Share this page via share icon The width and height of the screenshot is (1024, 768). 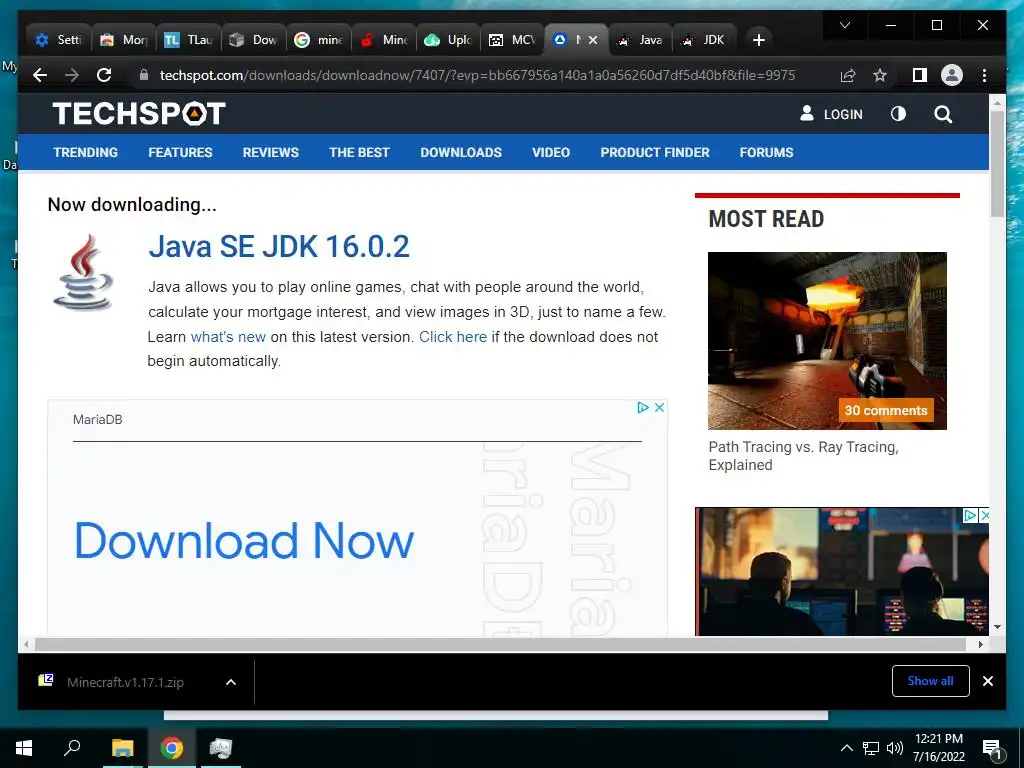point(848,75)
